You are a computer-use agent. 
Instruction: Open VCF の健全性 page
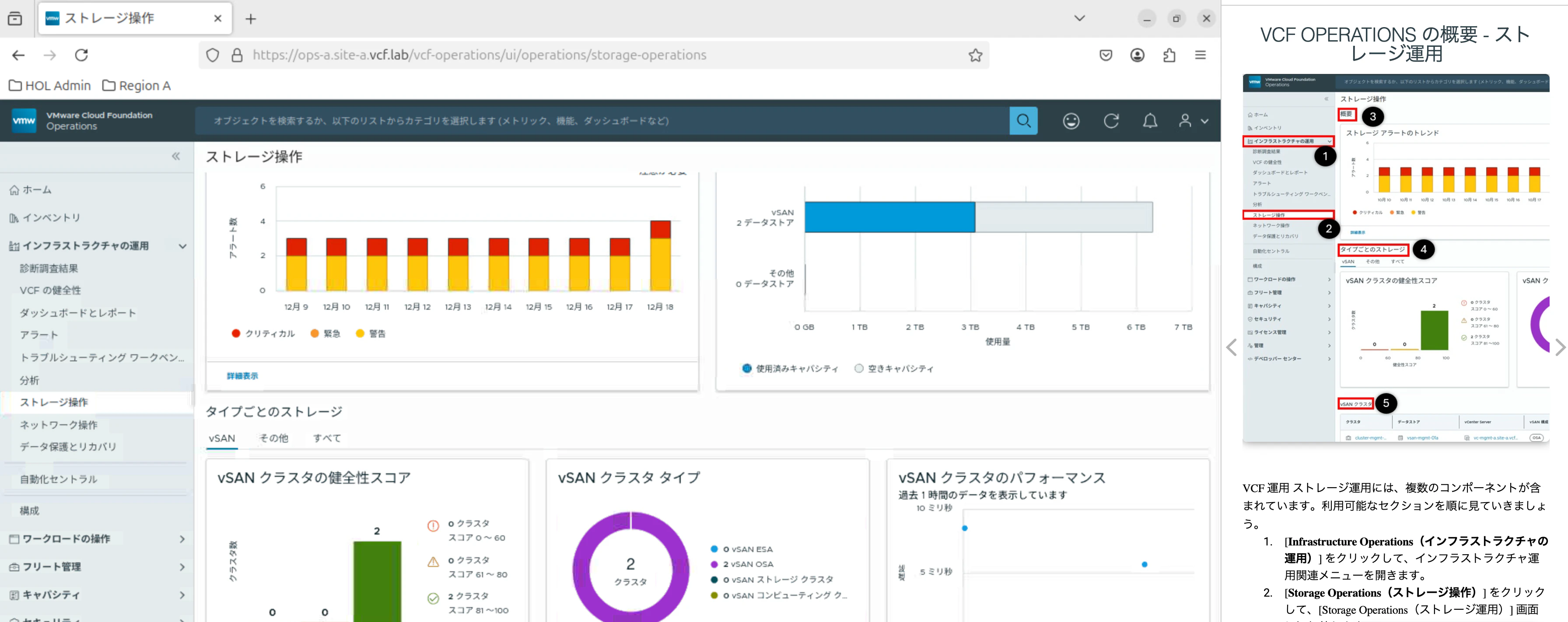(x=50, y=290)
